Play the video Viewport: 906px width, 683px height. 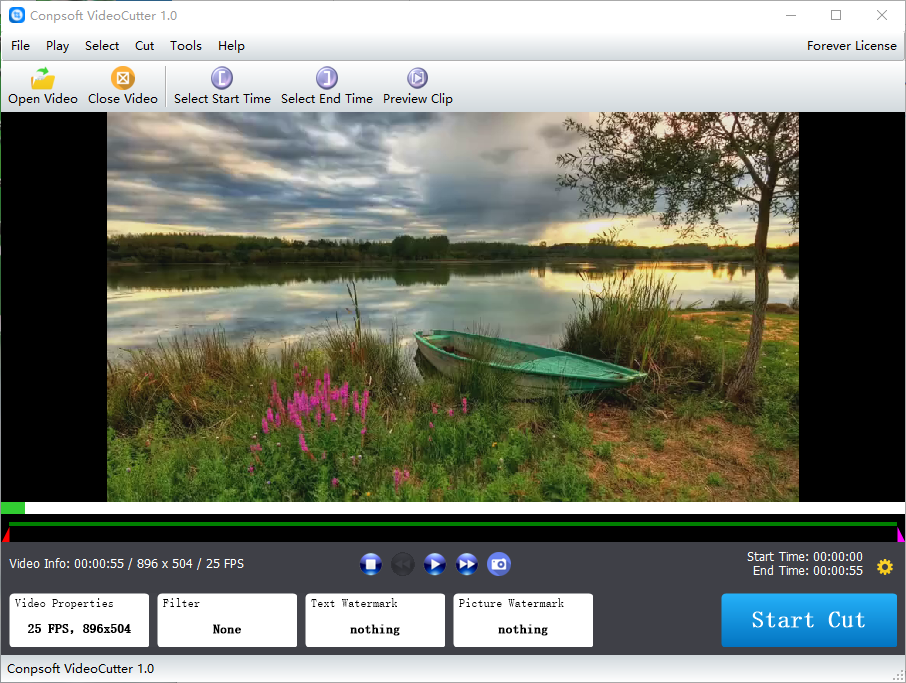[x=435, y=564]
